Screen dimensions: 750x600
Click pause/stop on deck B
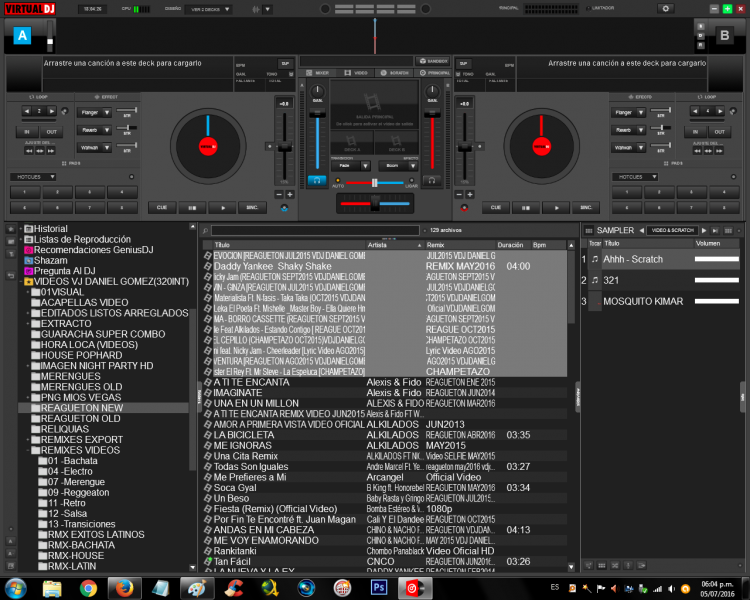point(526,208)
